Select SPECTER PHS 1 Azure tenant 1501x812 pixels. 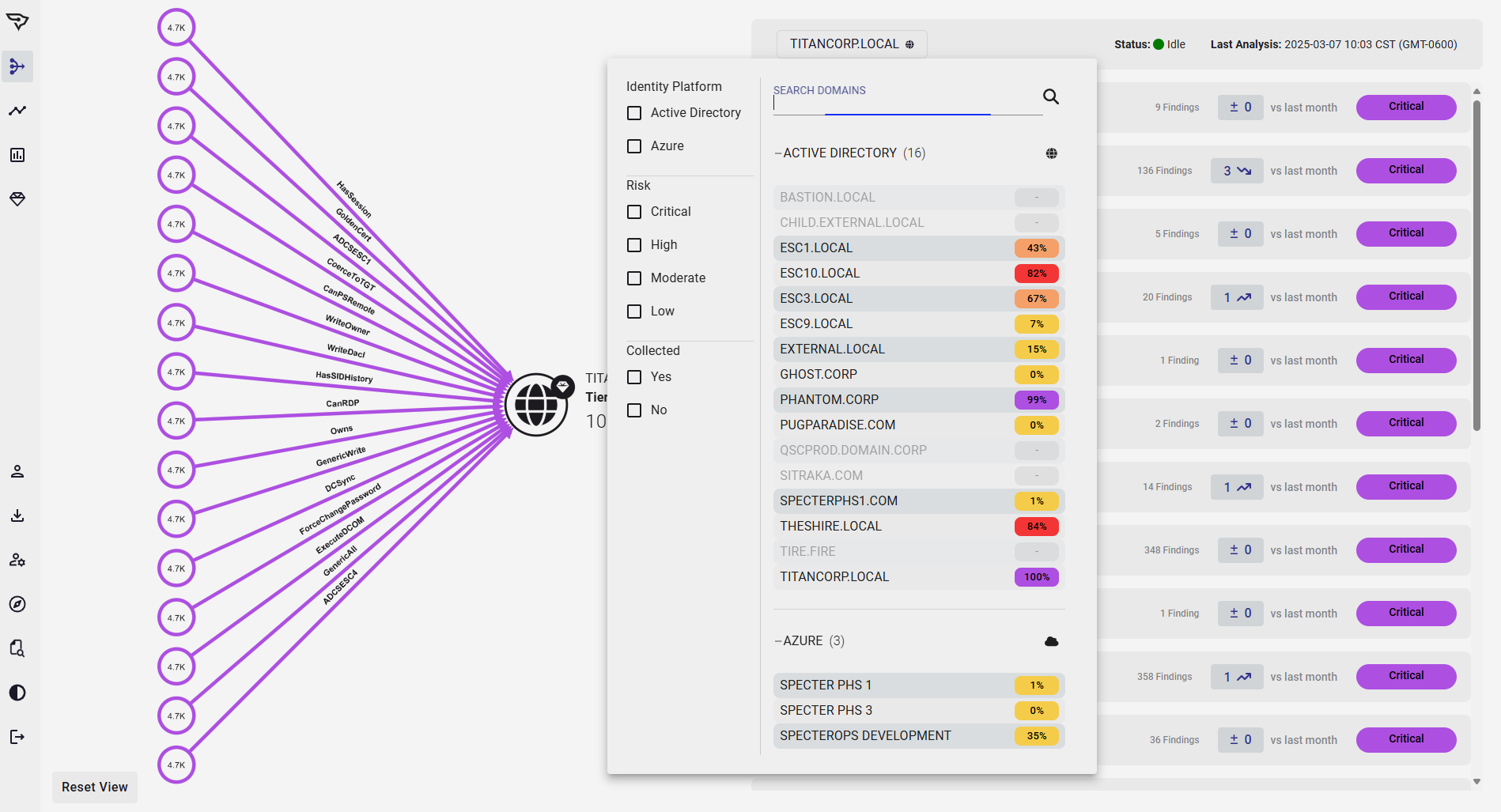point(919,685)
